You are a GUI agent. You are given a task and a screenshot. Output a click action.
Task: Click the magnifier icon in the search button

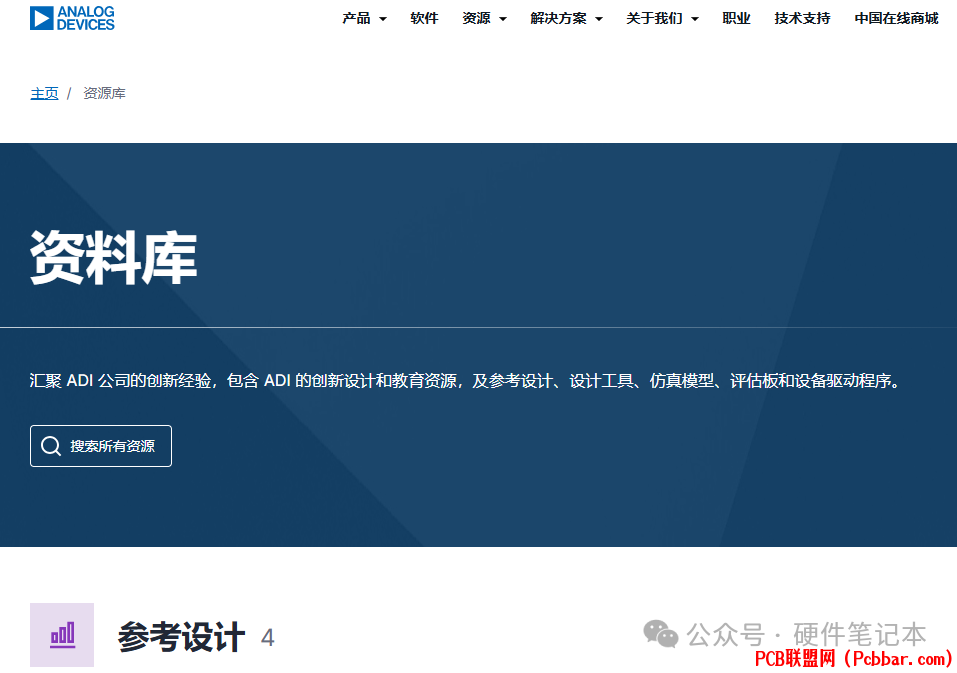51,446
